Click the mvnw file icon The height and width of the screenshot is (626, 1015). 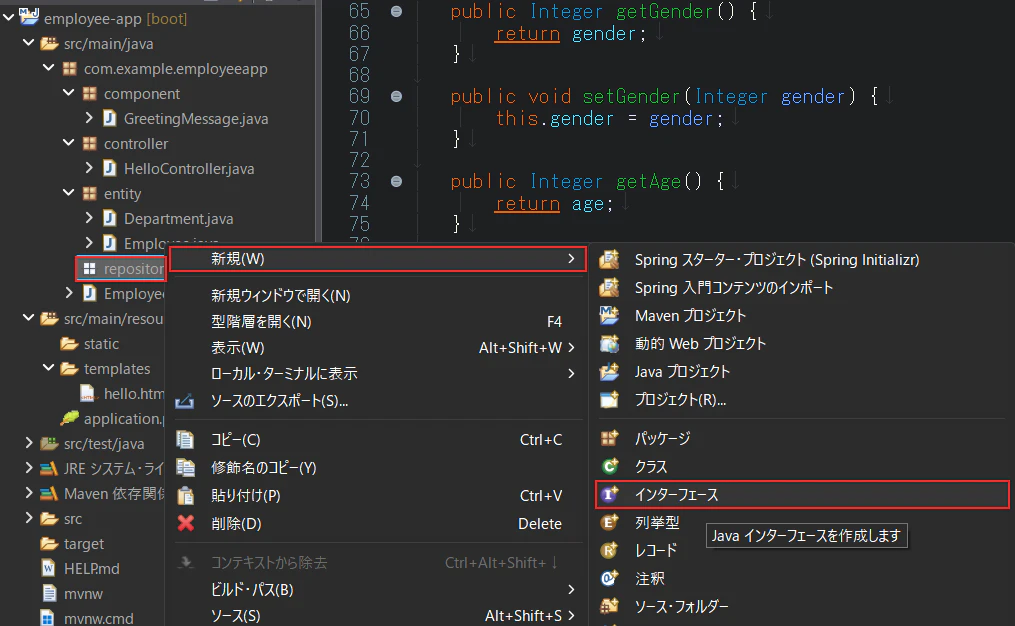(x=49, y=593)
